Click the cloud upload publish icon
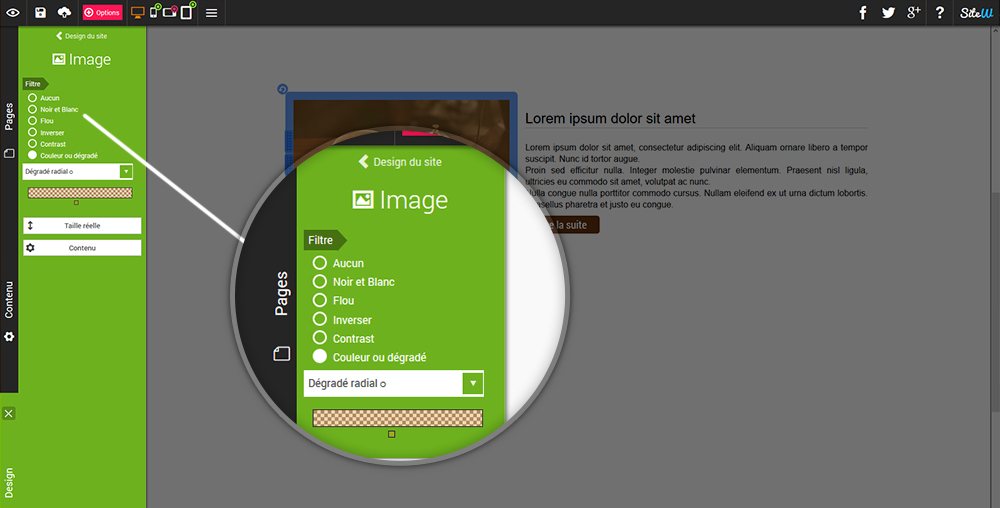Viewport: 1000px width, 508px height. [x=65, y=13]
